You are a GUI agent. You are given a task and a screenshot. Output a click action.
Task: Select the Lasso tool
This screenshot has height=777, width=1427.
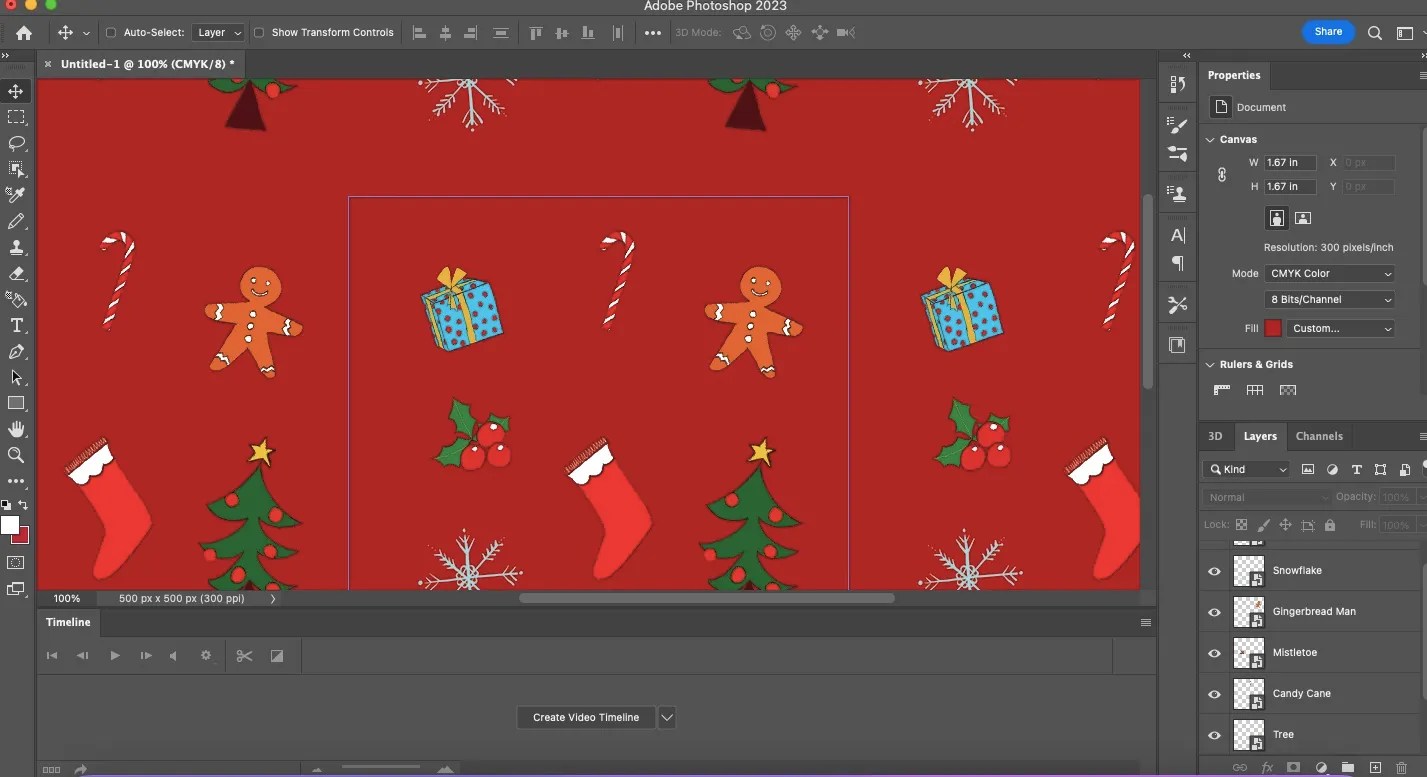point(16,143)
